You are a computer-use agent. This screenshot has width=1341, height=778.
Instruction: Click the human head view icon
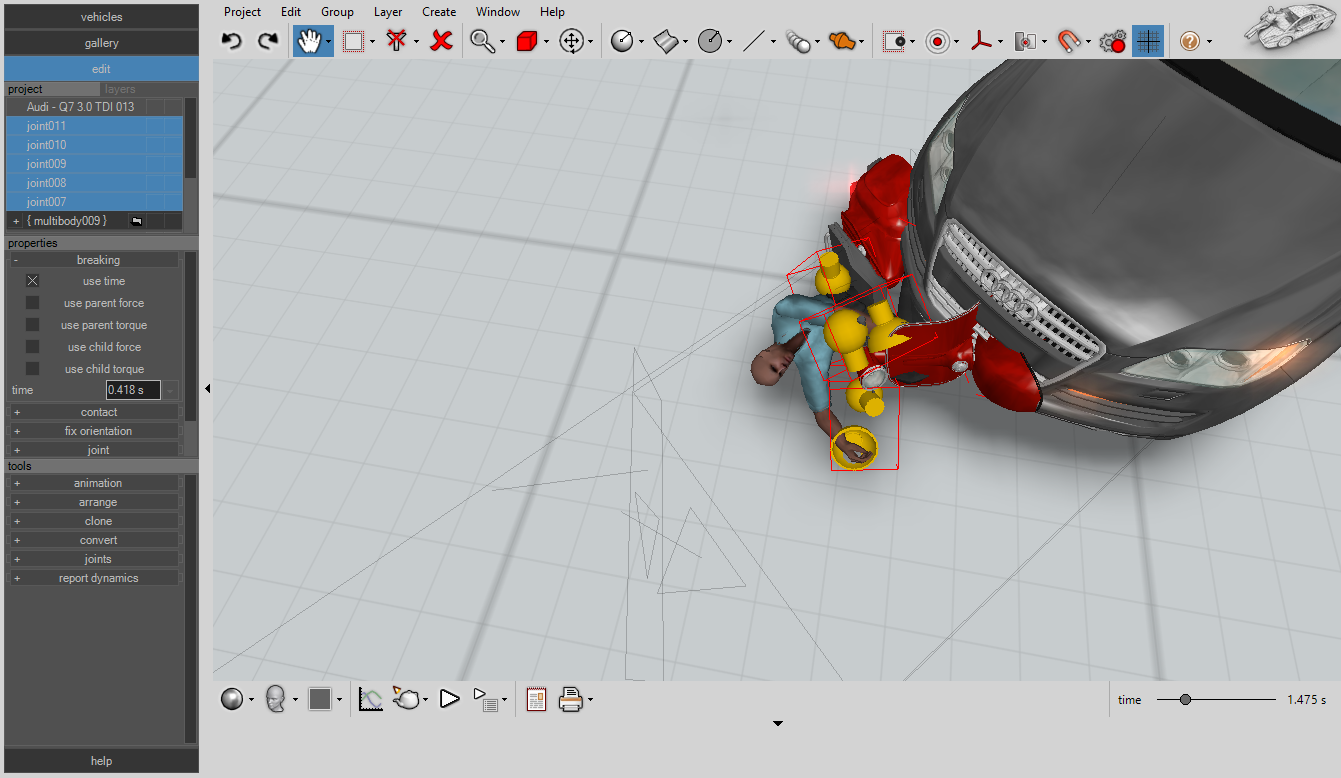point(276,699)
